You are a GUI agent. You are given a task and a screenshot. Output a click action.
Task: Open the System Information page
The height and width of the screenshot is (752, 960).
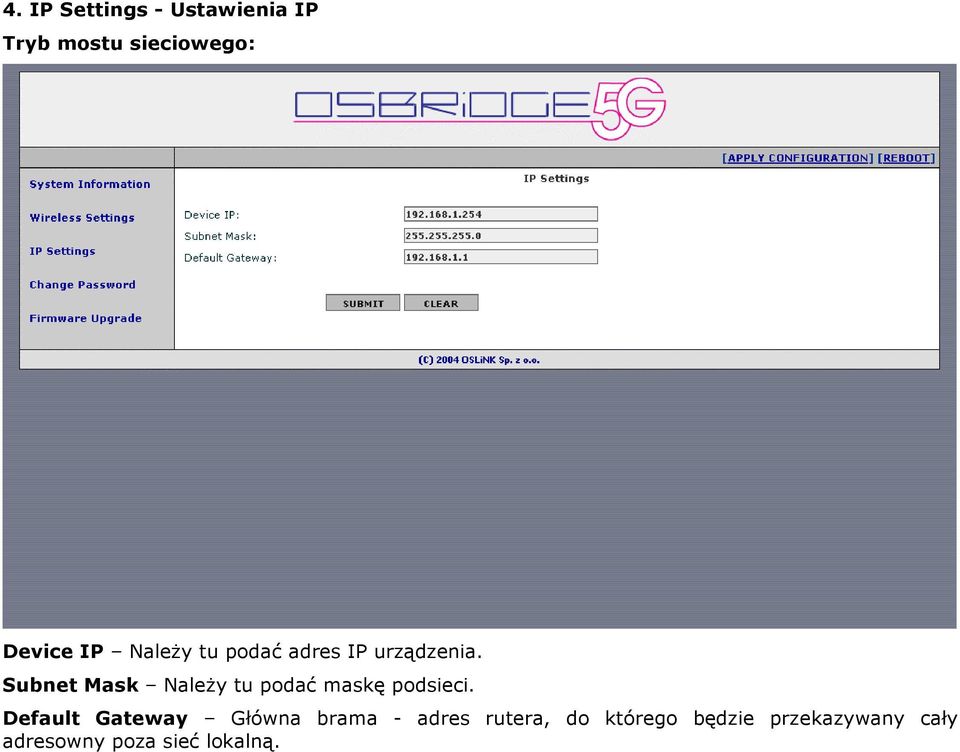90,184
